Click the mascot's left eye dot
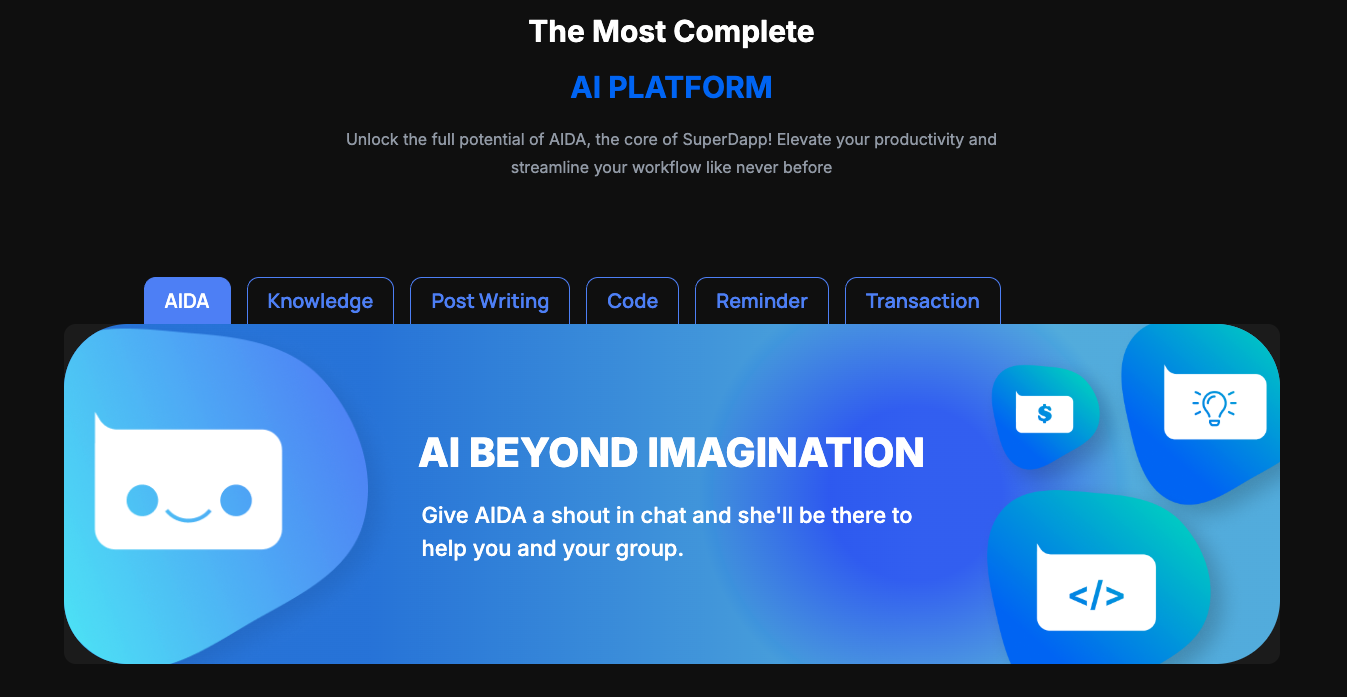This screenshot has width=1347, height=697. pyautogui.click(x=142, y=500)
